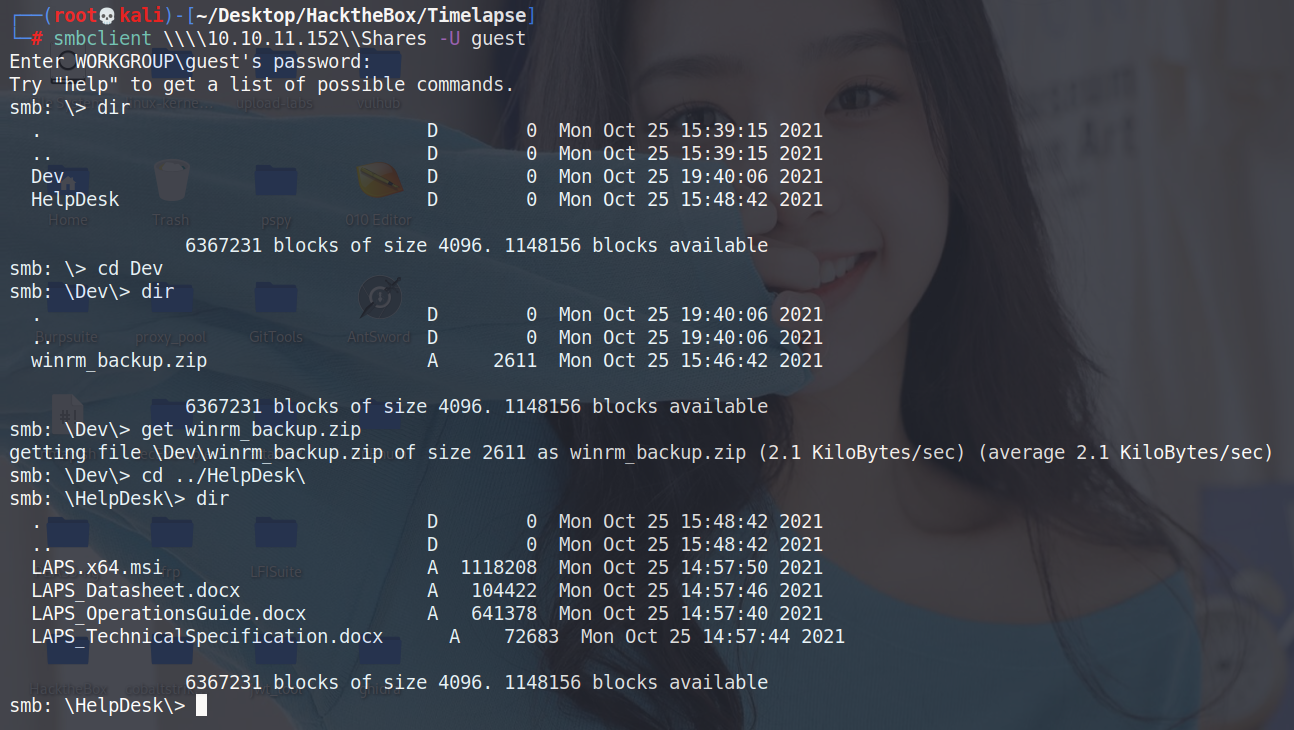Viewport: 1294px width, 730px height.
Task: Click the 'Try "help"' hint line
Action: [261, 85]
